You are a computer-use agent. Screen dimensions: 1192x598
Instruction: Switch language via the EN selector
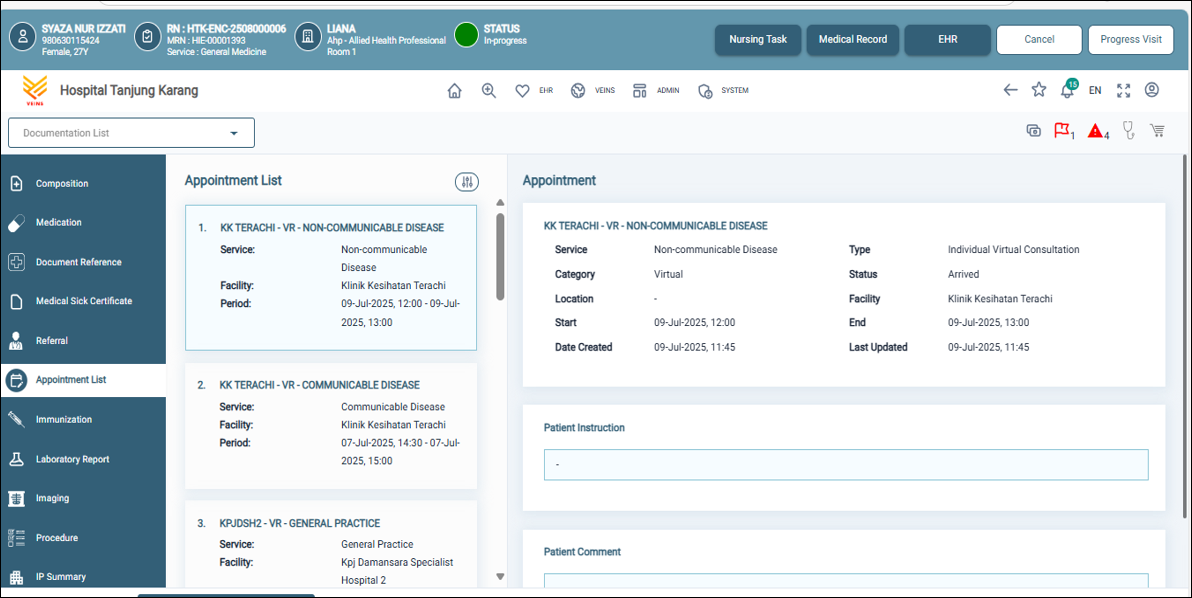pyautogui.click(x=1095, y=90)
